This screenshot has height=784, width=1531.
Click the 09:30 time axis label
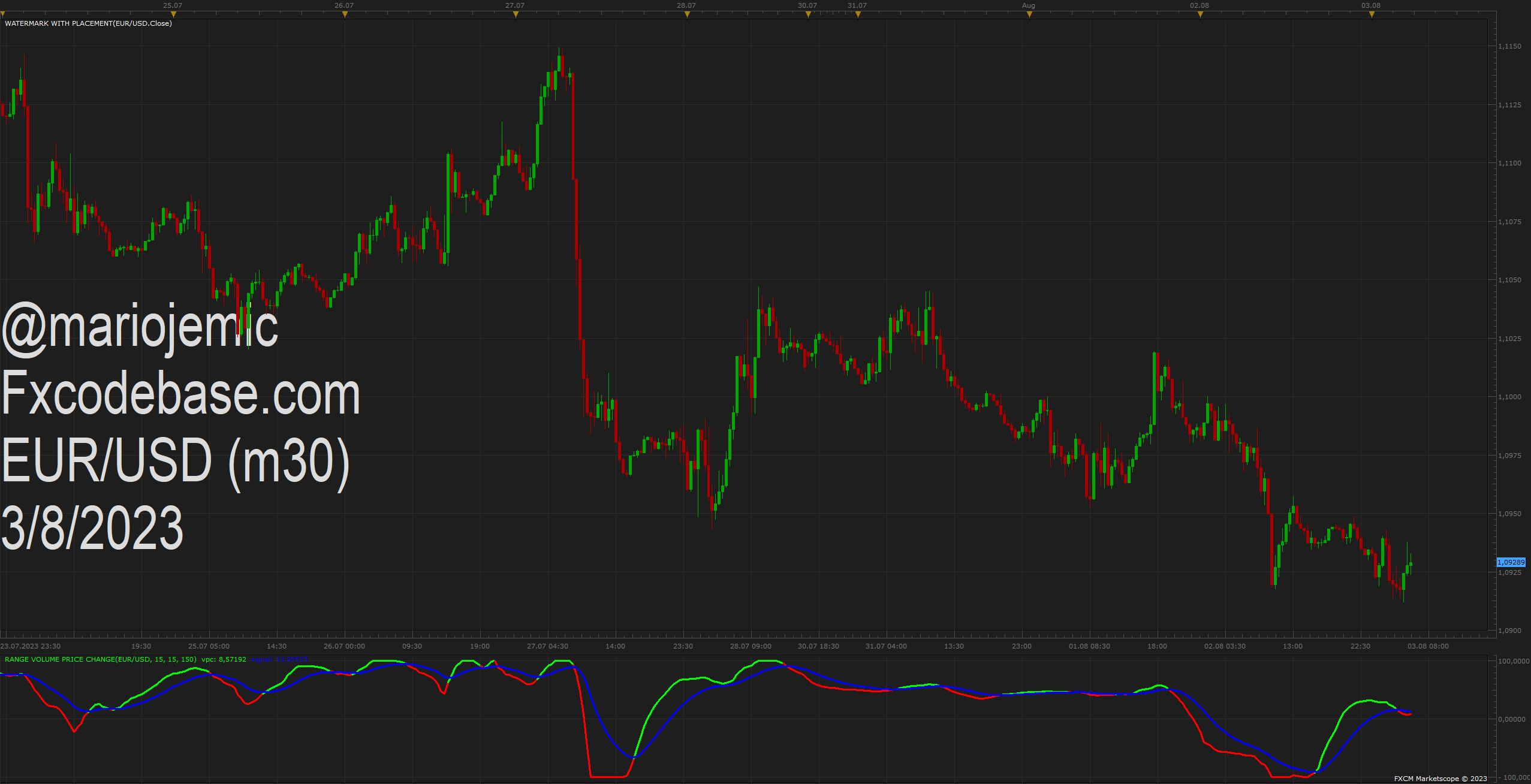pos(412,646)
